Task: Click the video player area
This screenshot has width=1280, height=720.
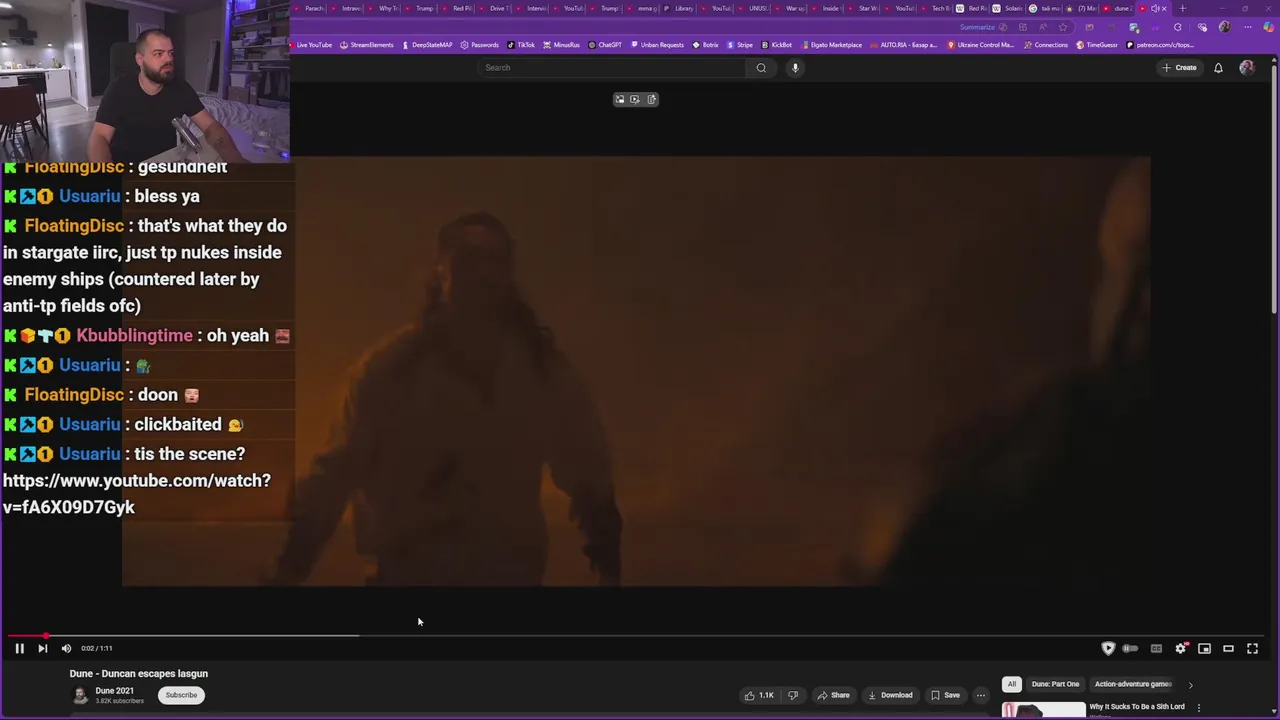Action: pos(636,371)
